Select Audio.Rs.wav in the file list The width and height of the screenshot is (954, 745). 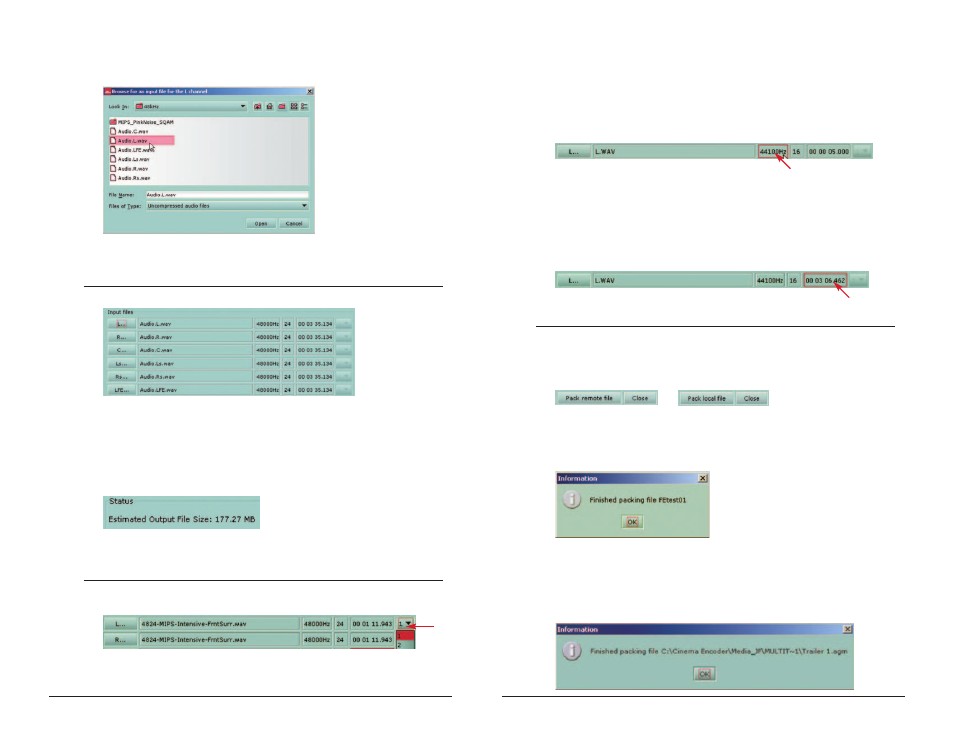(x=130, y=178)
